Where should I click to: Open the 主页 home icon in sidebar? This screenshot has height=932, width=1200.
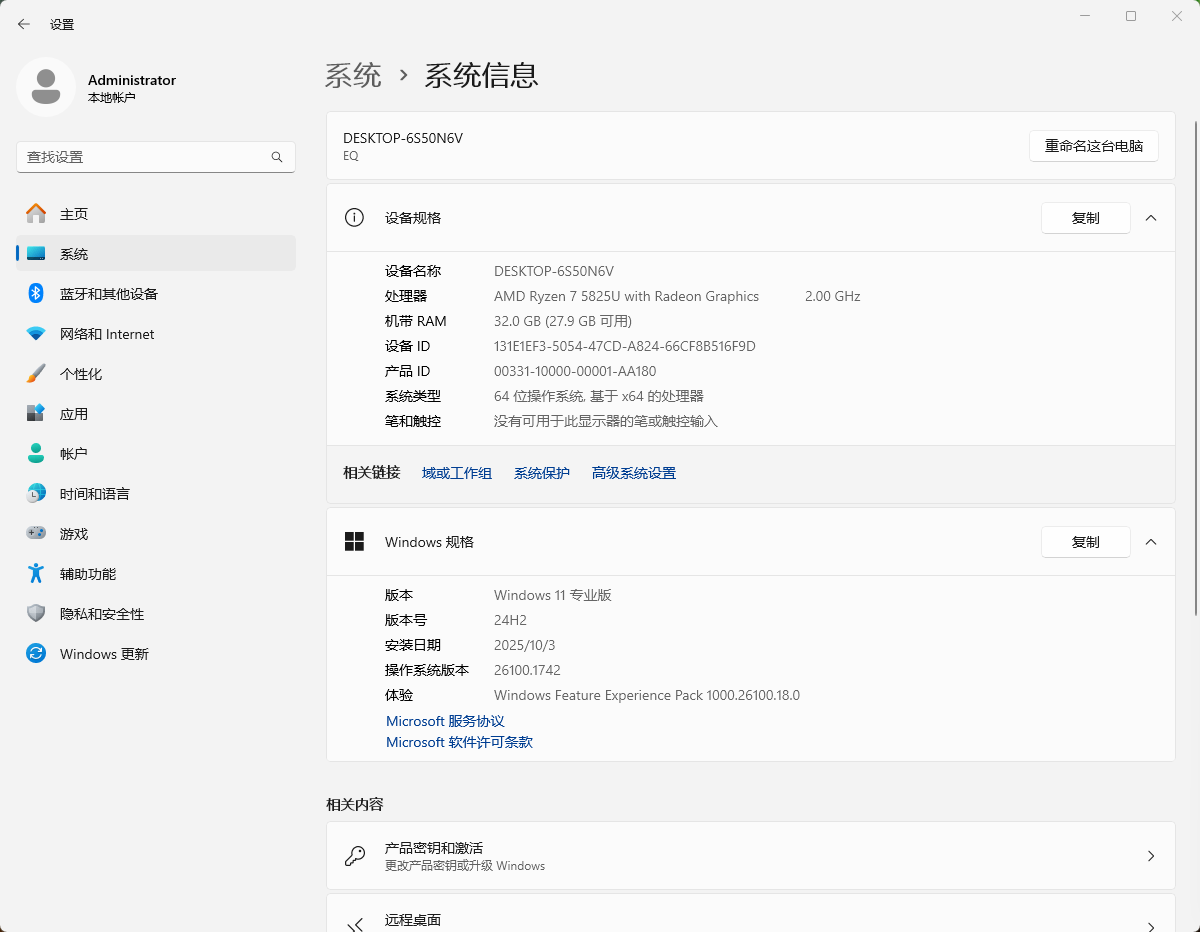pyautogui.click(x=36, y=214)
